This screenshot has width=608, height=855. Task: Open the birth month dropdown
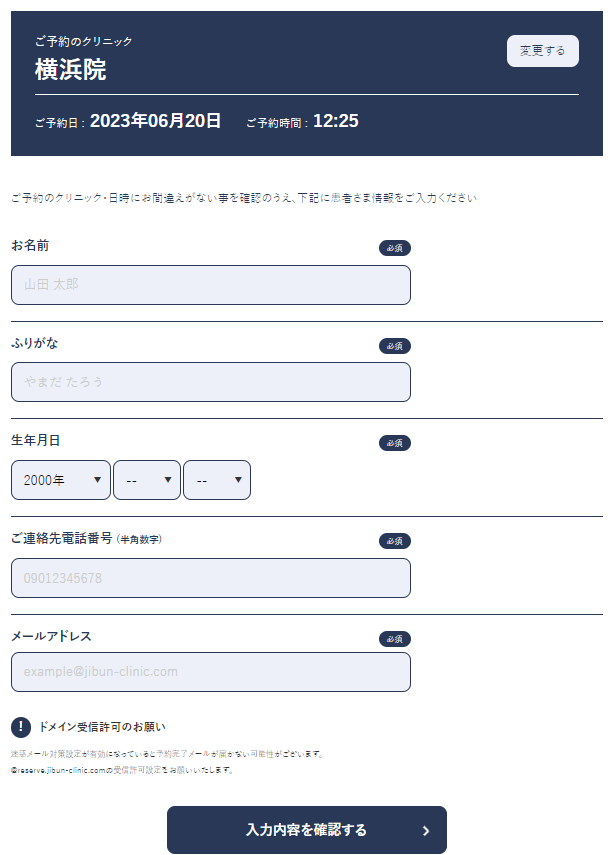pyautogui.click(x=147, y=480)
